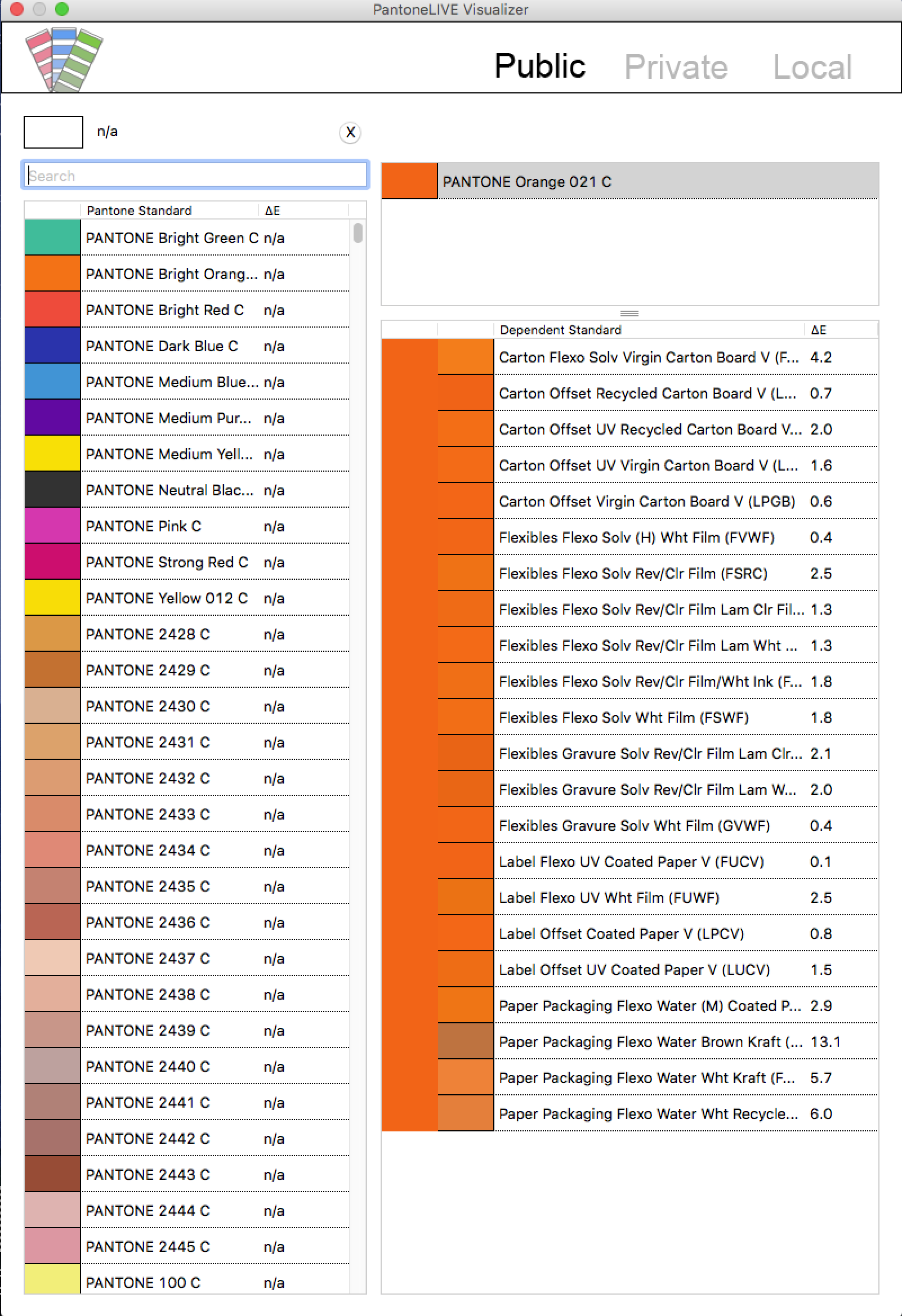Viewport: 902px width, 1316px height.
Task: Click the empty white color preview box
Action: (x=53, y=132)
